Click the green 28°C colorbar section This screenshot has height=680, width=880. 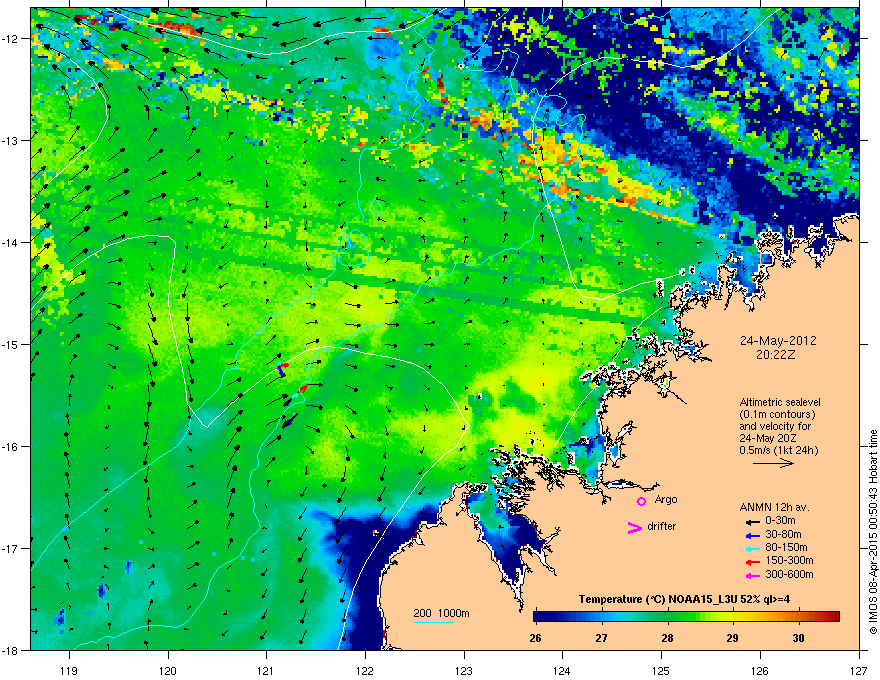[667, 617]
